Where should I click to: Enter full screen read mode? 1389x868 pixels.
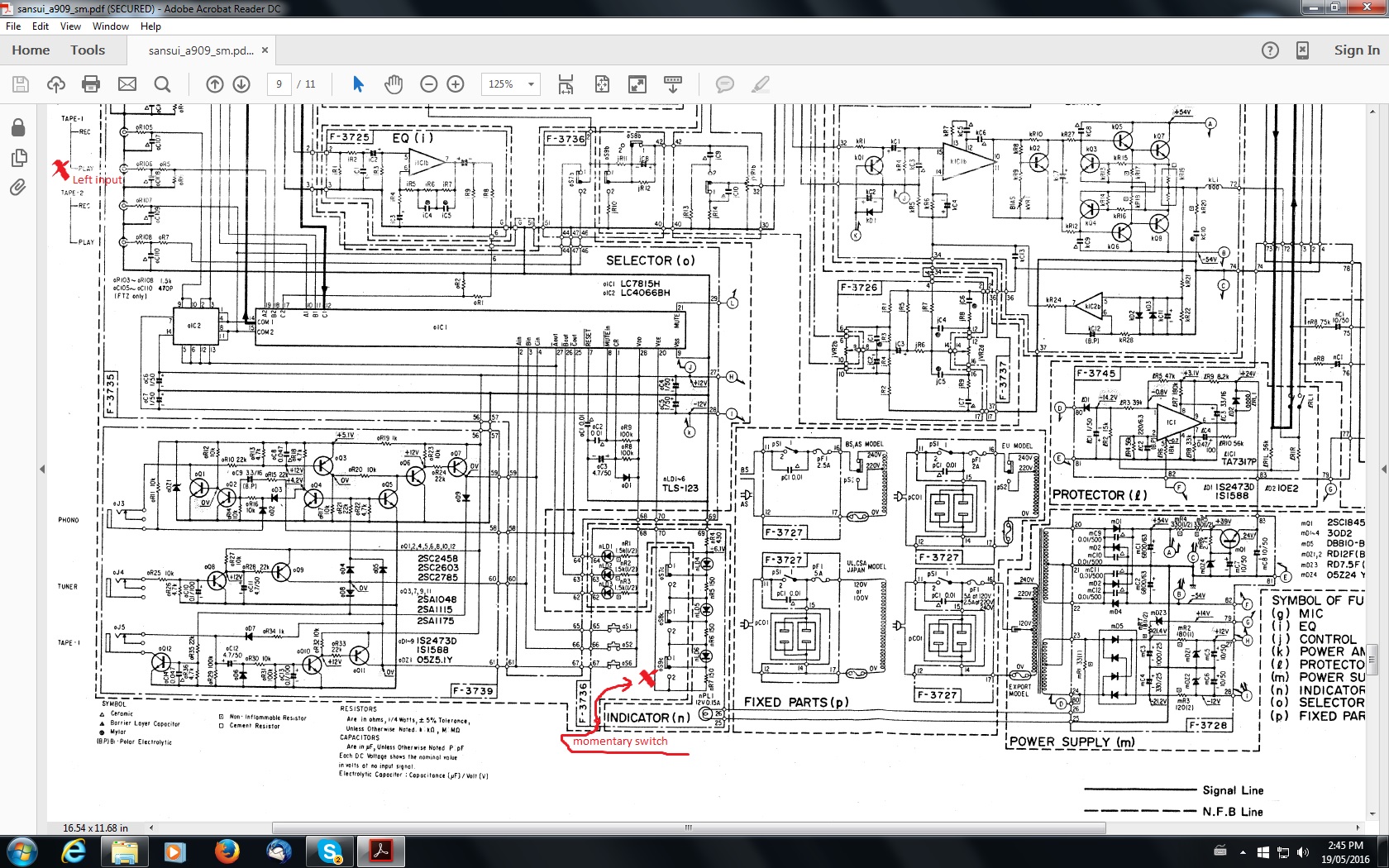coord(637,84)
